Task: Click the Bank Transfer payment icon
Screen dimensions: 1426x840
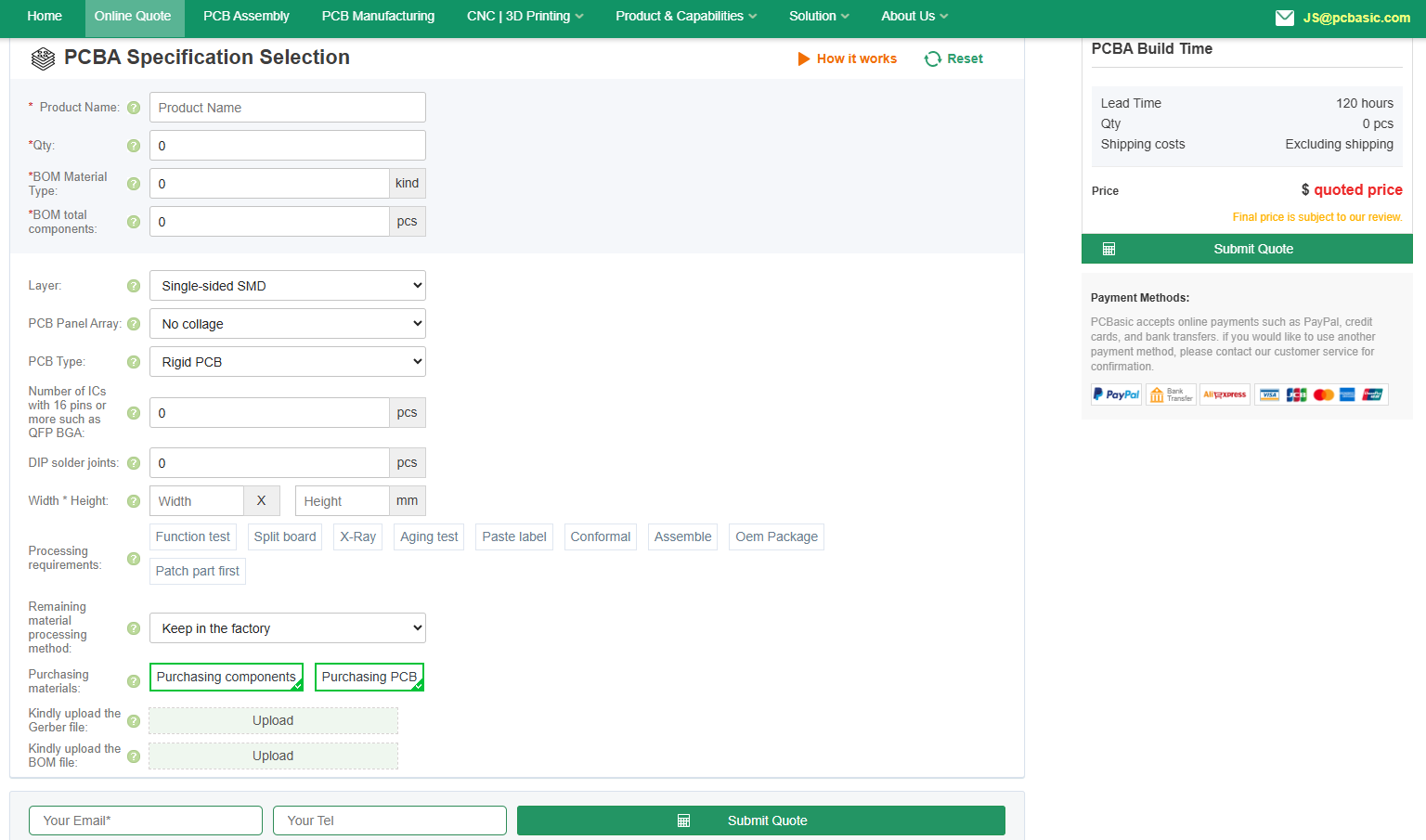Action: click(1171, 394)
